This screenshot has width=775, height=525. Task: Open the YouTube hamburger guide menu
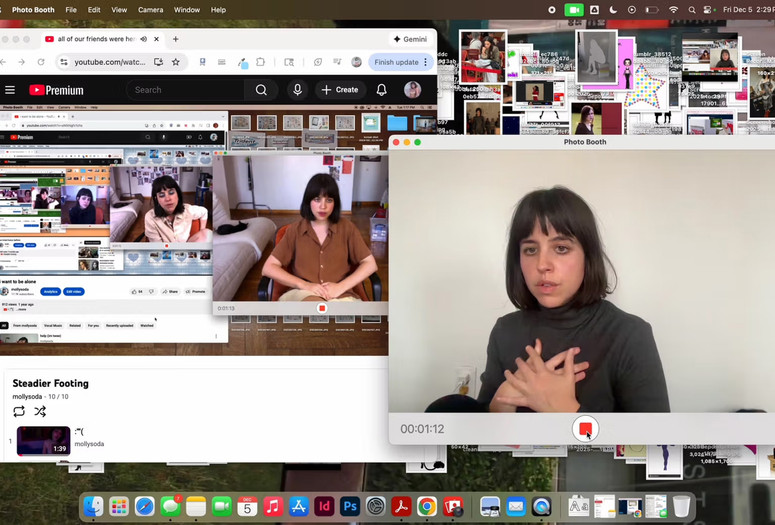pos(10,90)
